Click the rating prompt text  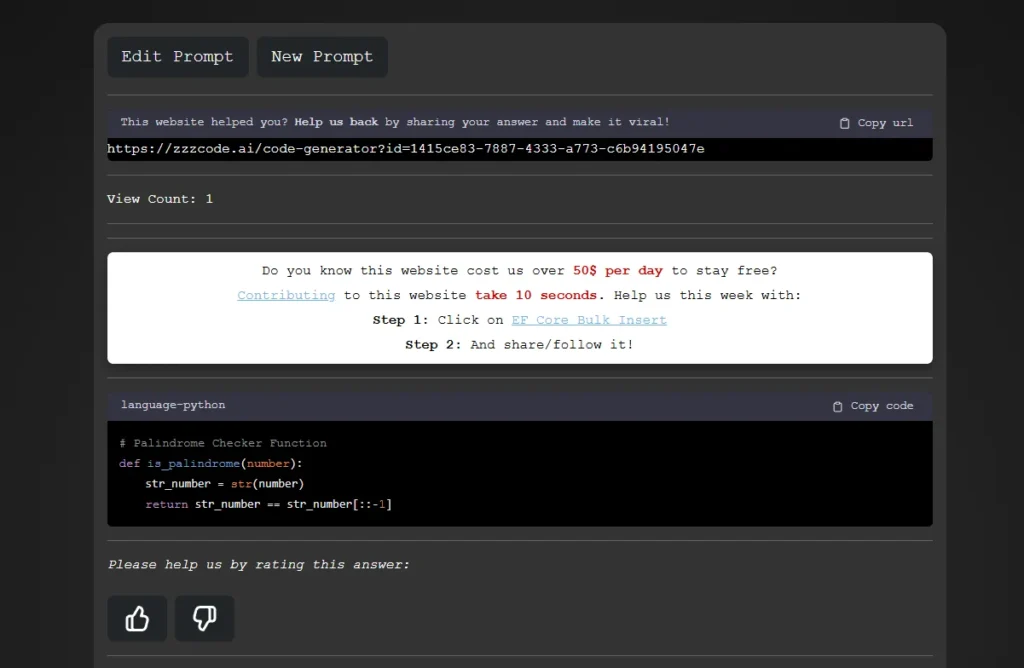(x=258, y=564)
